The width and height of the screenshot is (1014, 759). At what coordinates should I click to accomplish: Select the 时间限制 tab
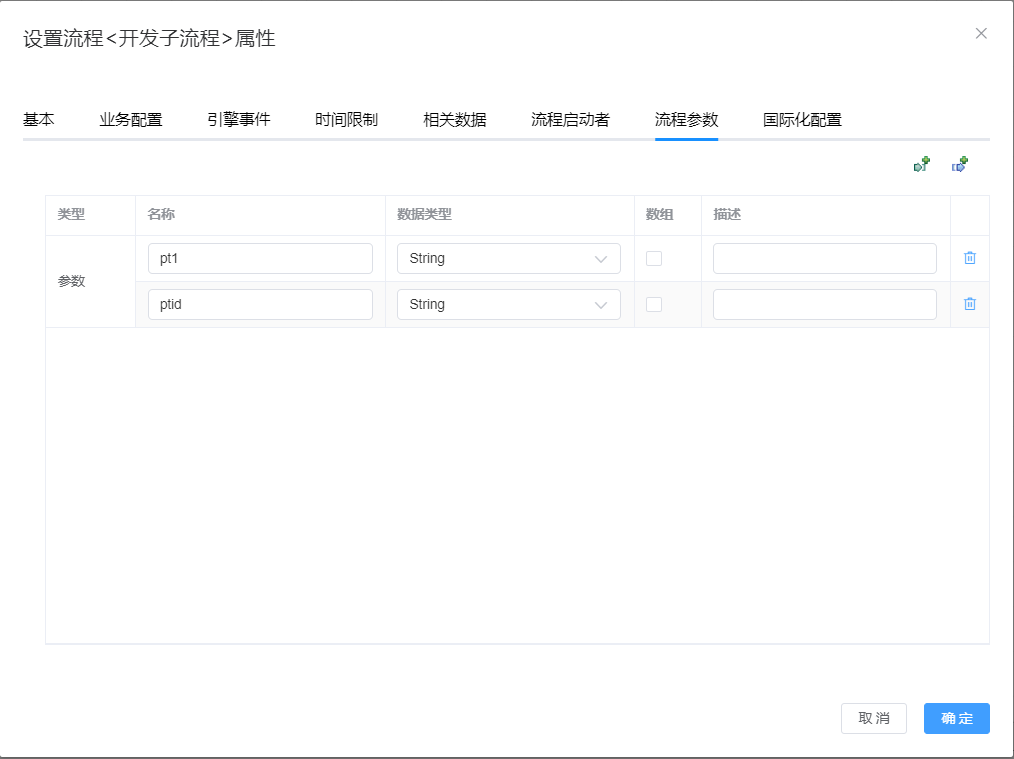coord(347,120)
